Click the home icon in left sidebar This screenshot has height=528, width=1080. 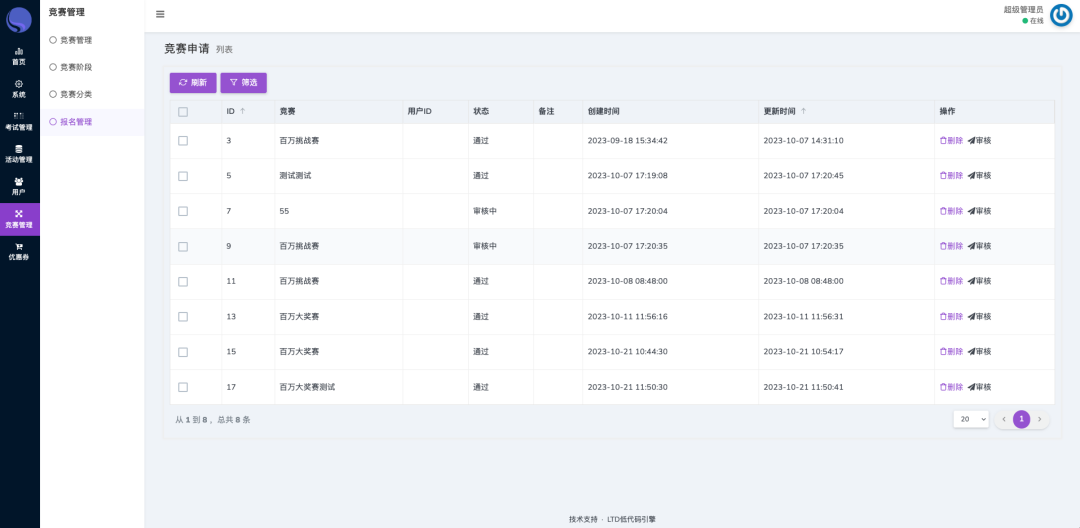coord(19,51)
